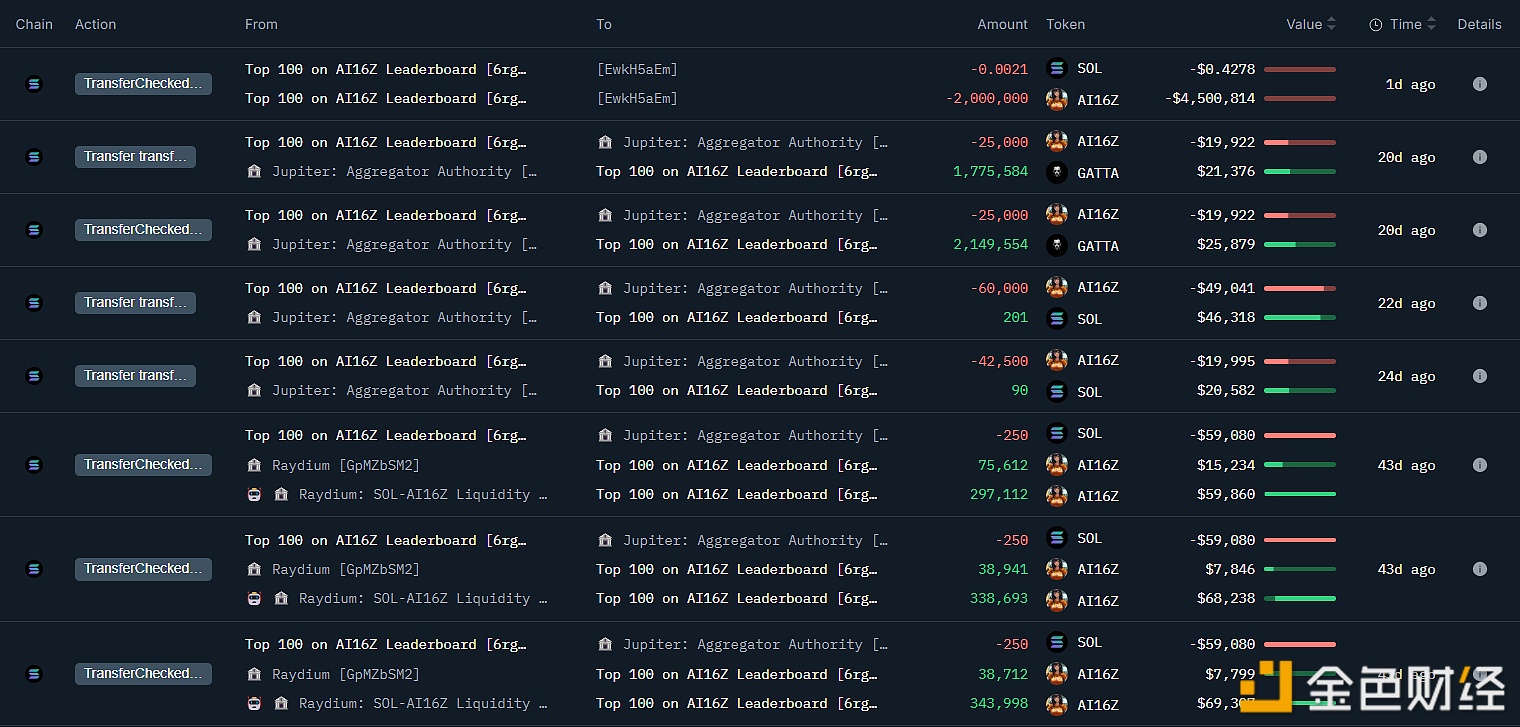Click the Token column header
The height and width of the screenshot is (727, 1520).
(1065, 24)
